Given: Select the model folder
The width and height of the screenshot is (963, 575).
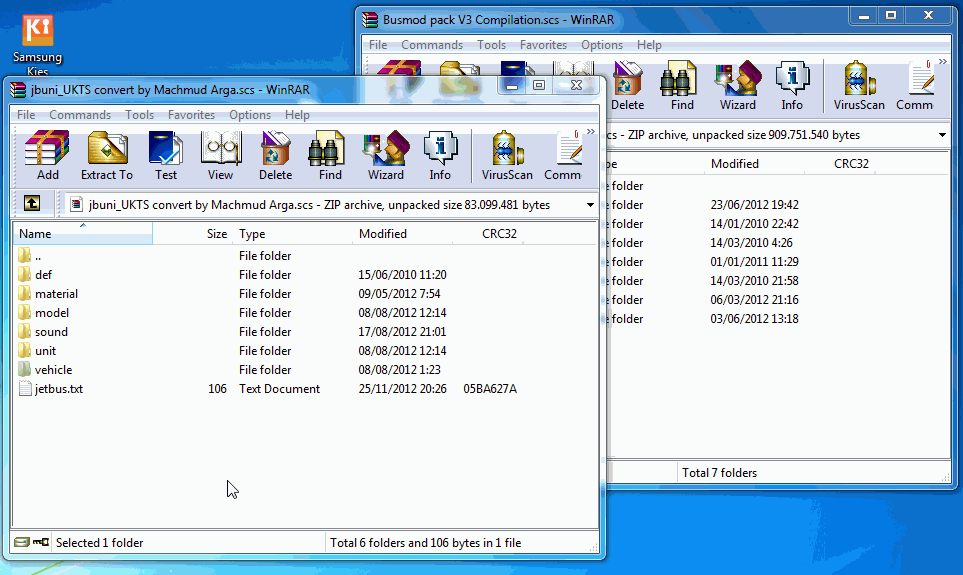Looking at the screenshot, I should click(52, 313).
